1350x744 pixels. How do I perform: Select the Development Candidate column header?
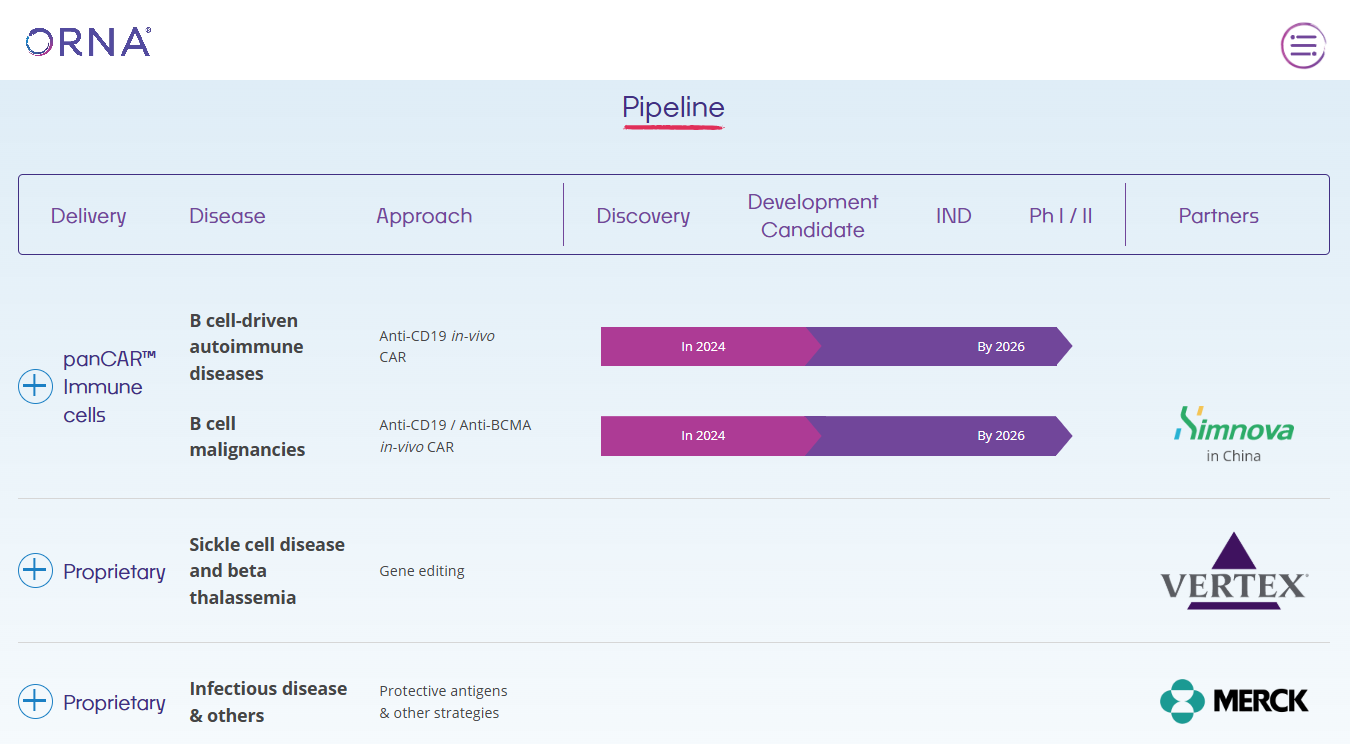[812, 216]
